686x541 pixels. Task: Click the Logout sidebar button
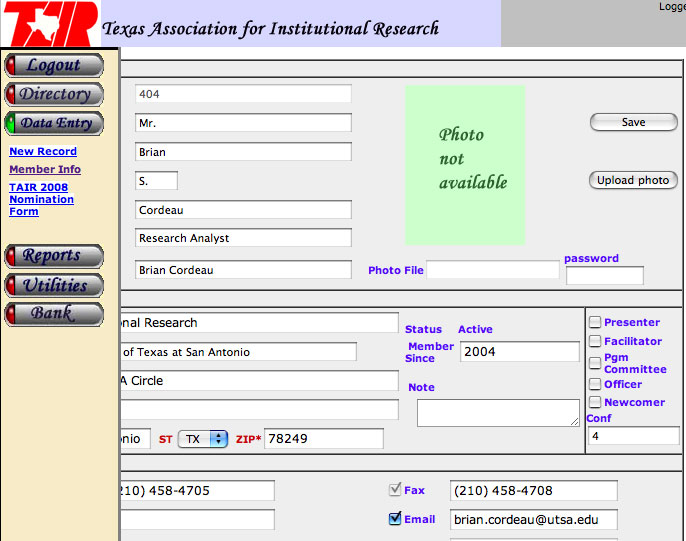point(54,65)
